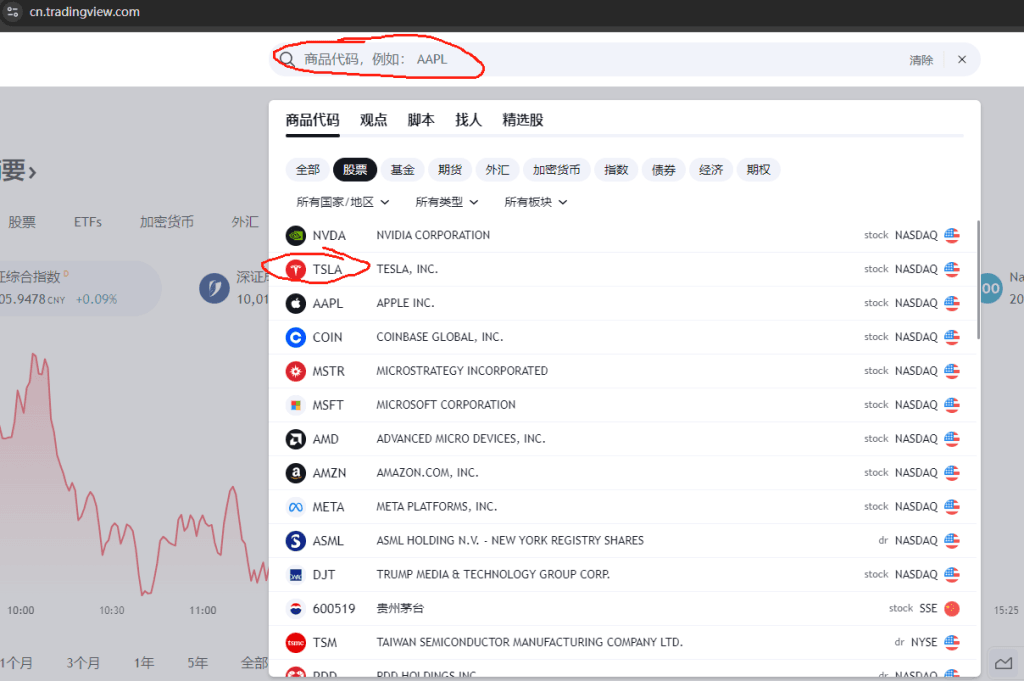Click the 600519 Moutai logo icon
The width and height of the screenshot is (1024, 681).
coord(296,609)
